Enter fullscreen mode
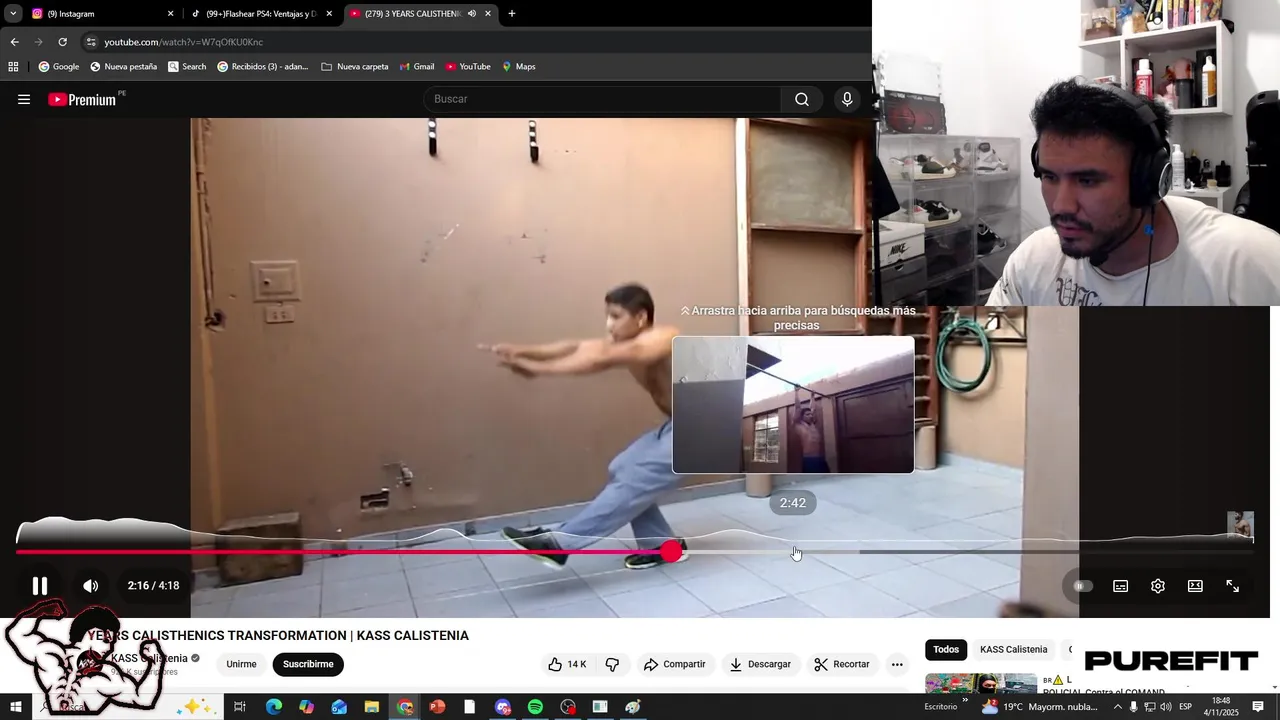Screen dimensions: 1280x720 1233,586
